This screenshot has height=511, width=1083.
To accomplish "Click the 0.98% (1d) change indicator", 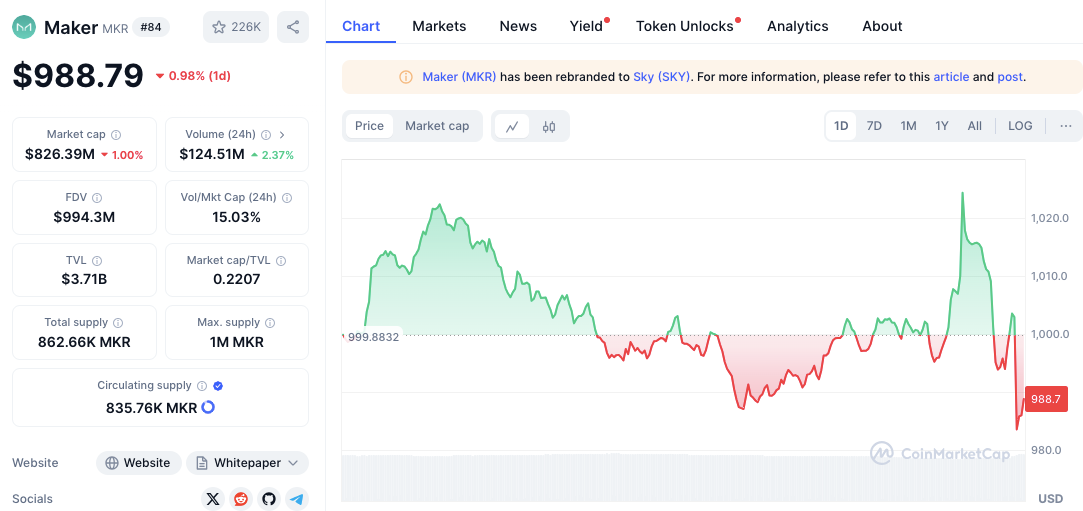I will click(x=193, y=76).
